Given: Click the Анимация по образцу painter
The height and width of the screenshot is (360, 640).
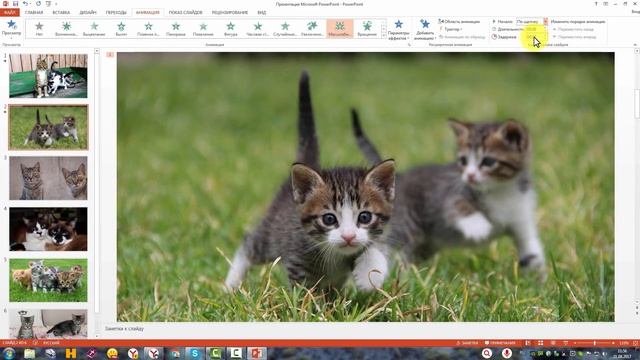Looking at the screenshot, I should click(462, 37).
